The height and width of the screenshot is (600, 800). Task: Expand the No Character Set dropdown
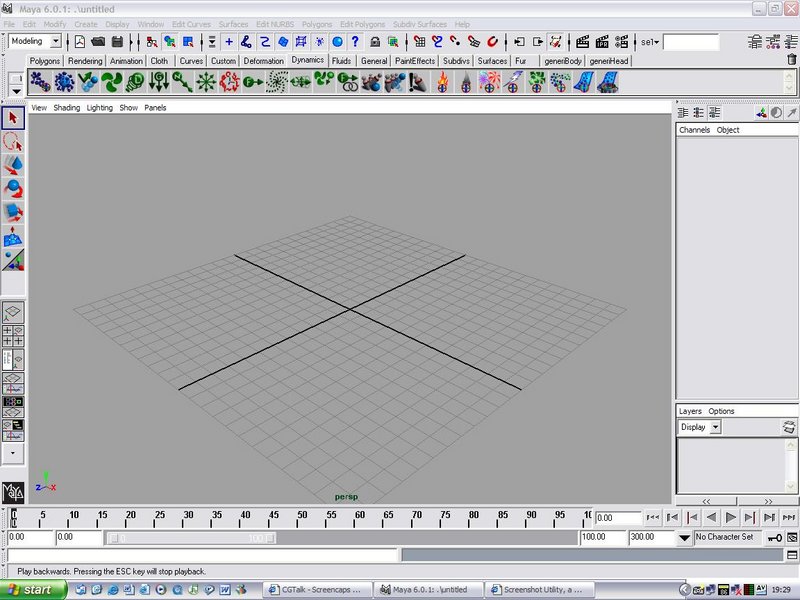(684, 537)
